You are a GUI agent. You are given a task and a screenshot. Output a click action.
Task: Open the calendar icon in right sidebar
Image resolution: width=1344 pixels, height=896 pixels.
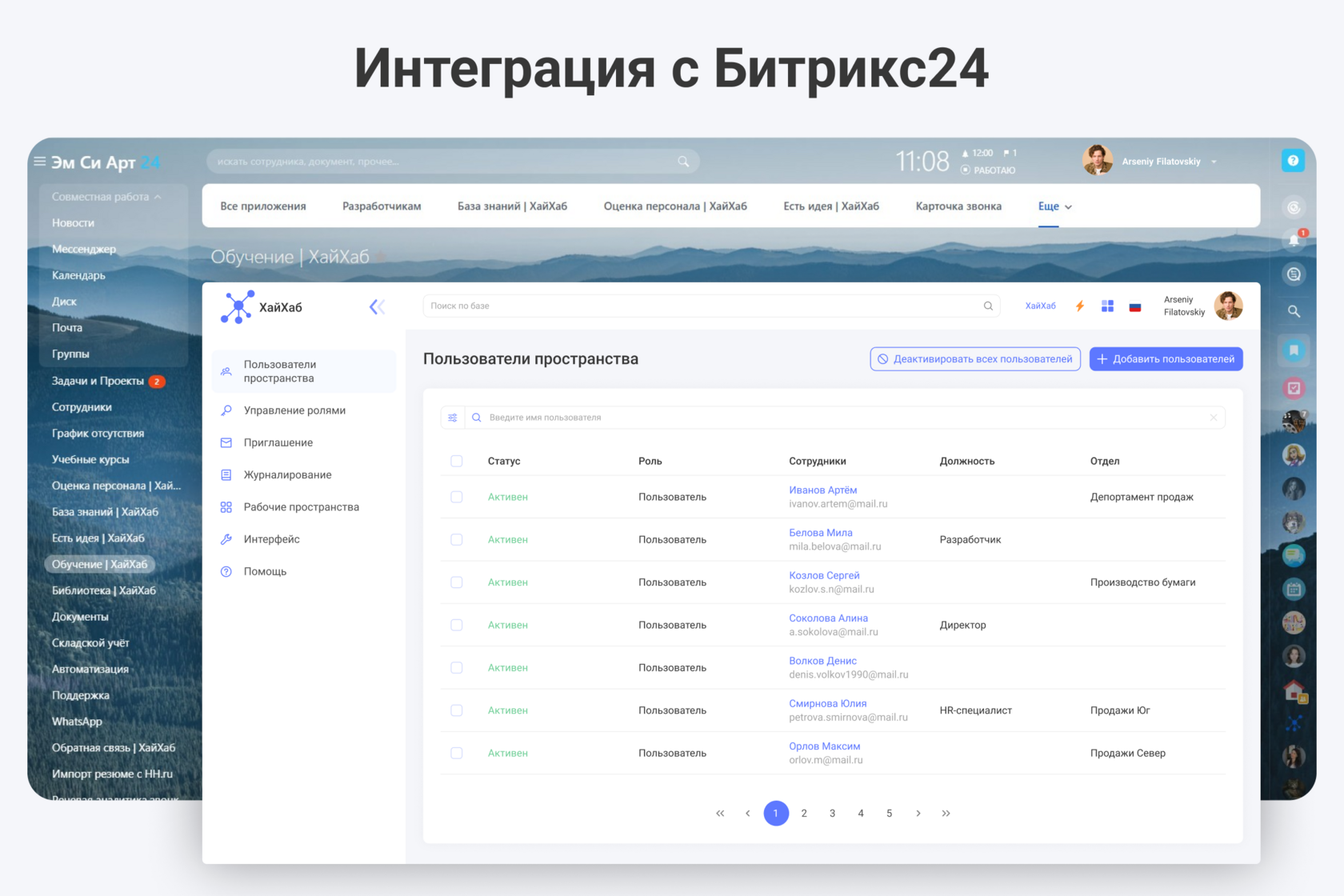click(1294, 590)
